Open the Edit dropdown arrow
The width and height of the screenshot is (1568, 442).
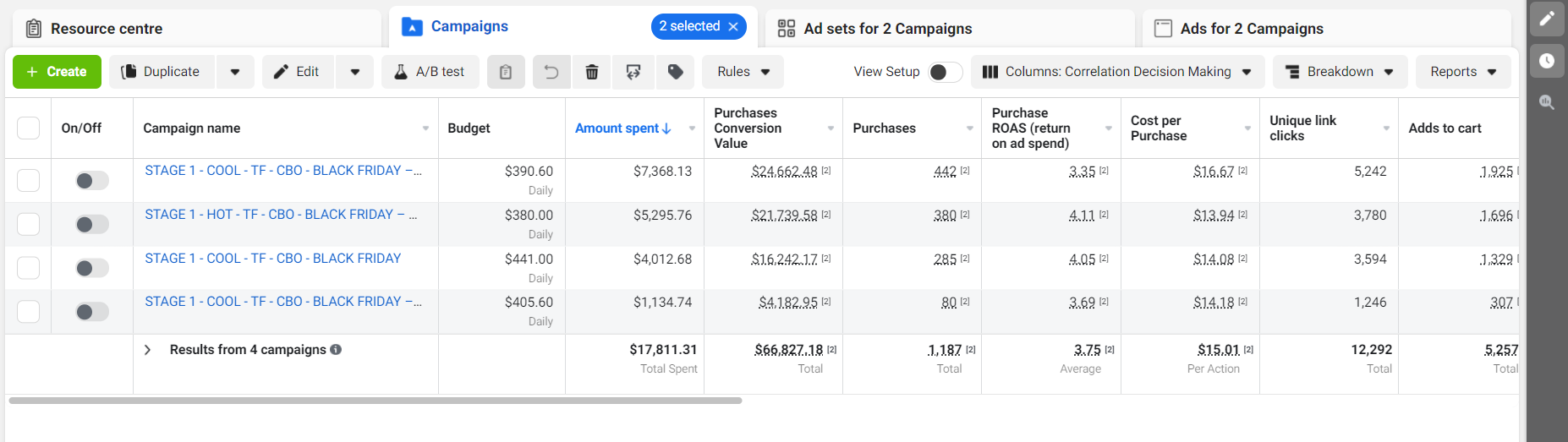pos(355,72)
